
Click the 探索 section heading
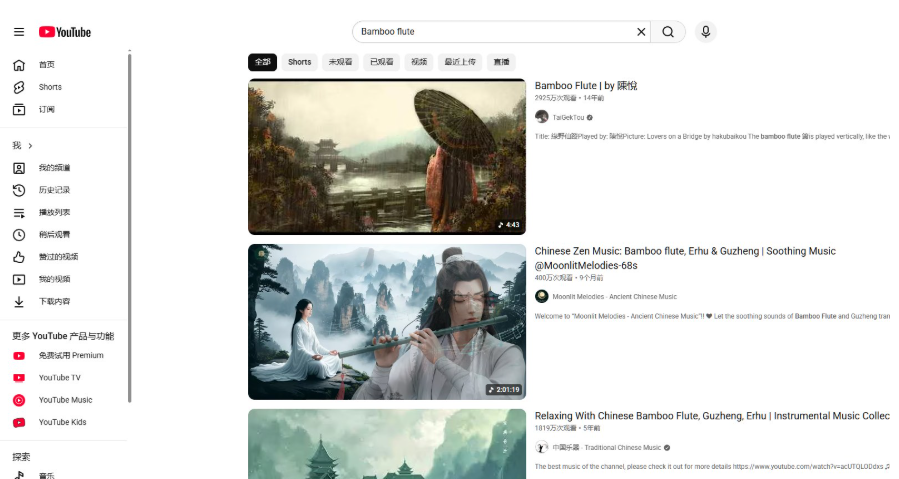[21, 457]
